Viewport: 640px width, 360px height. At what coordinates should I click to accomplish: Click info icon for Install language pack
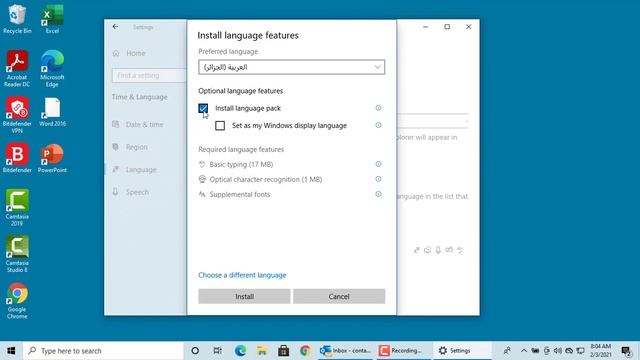tap(378, 108)
